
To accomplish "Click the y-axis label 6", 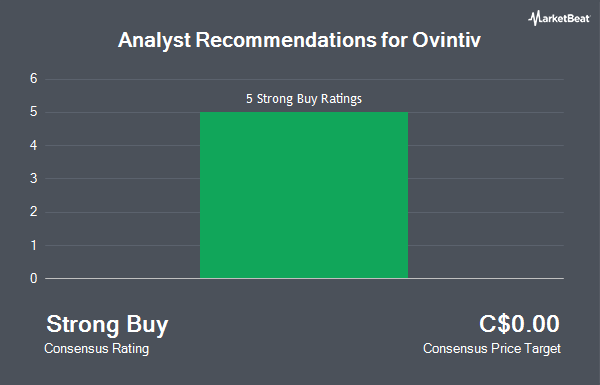I will point(34,79).
